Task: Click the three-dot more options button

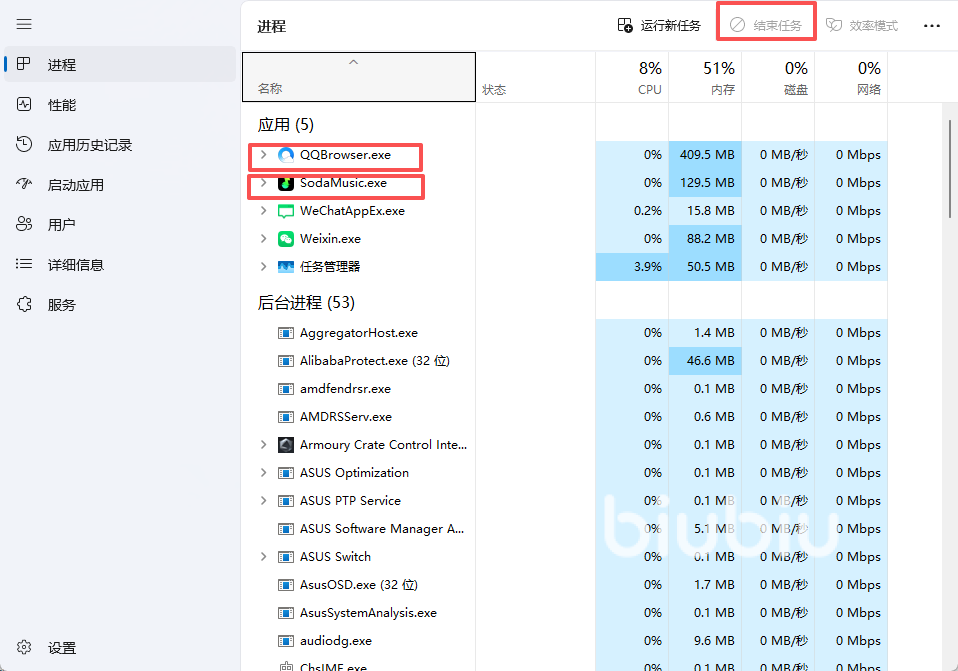Action: (931, 25)
